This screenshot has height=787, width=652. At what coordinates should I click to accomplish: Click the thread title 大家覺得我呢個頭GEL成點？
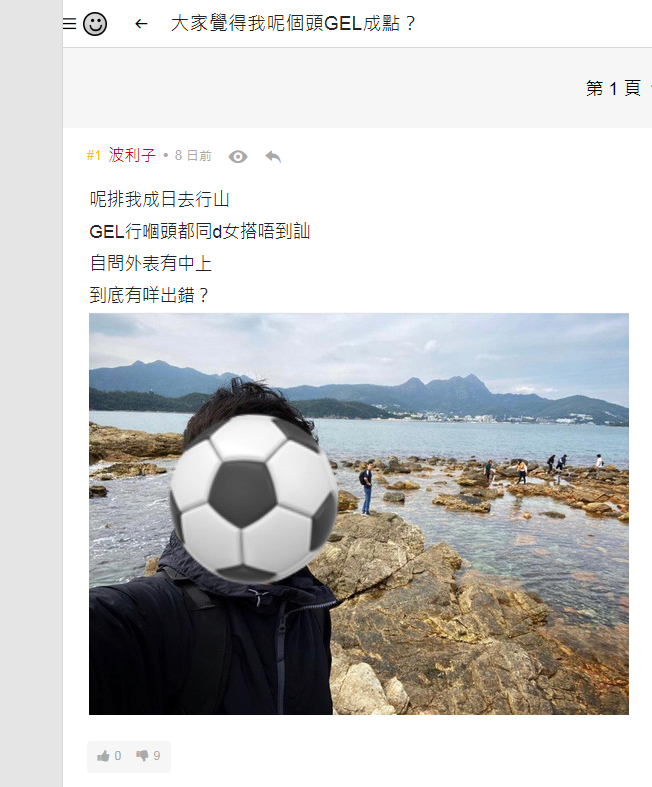click(x=294, y=24)
